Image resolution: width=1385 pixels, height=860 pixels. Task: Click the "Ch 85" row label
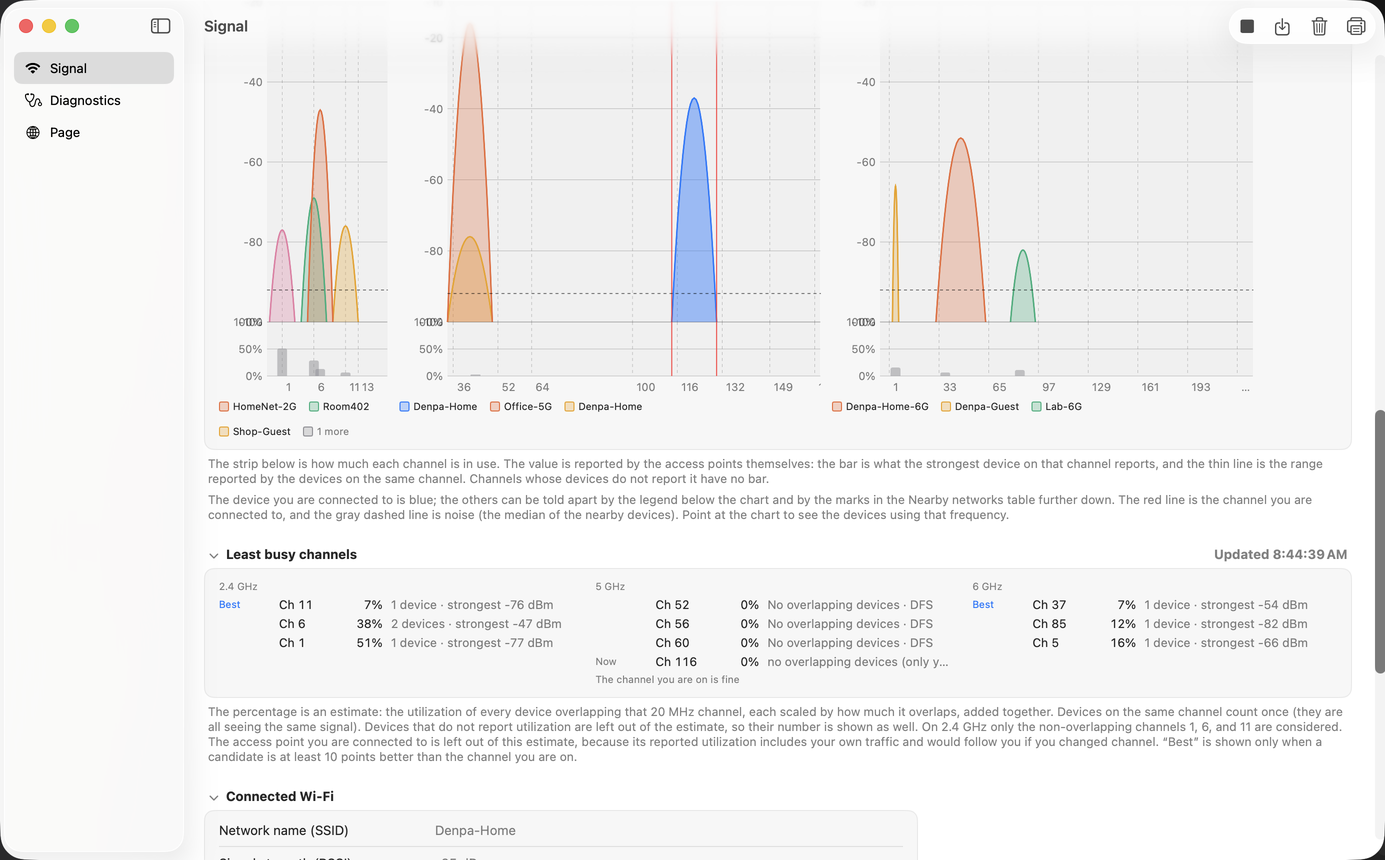[x=1049, y=624]
